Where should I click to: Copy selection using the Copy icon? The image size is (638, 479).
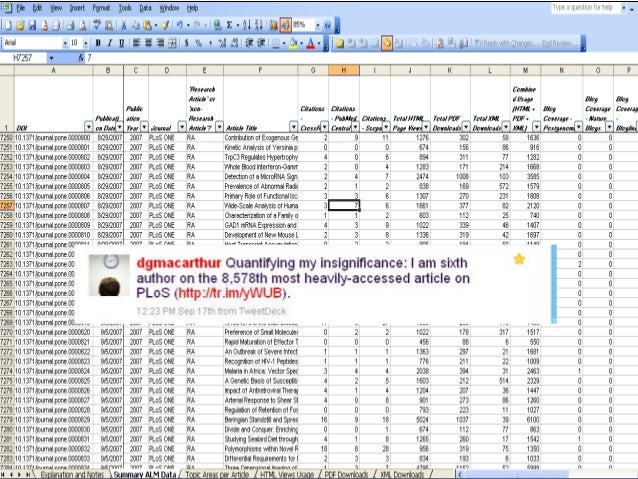pyautogui.click(x=135, y=26)
